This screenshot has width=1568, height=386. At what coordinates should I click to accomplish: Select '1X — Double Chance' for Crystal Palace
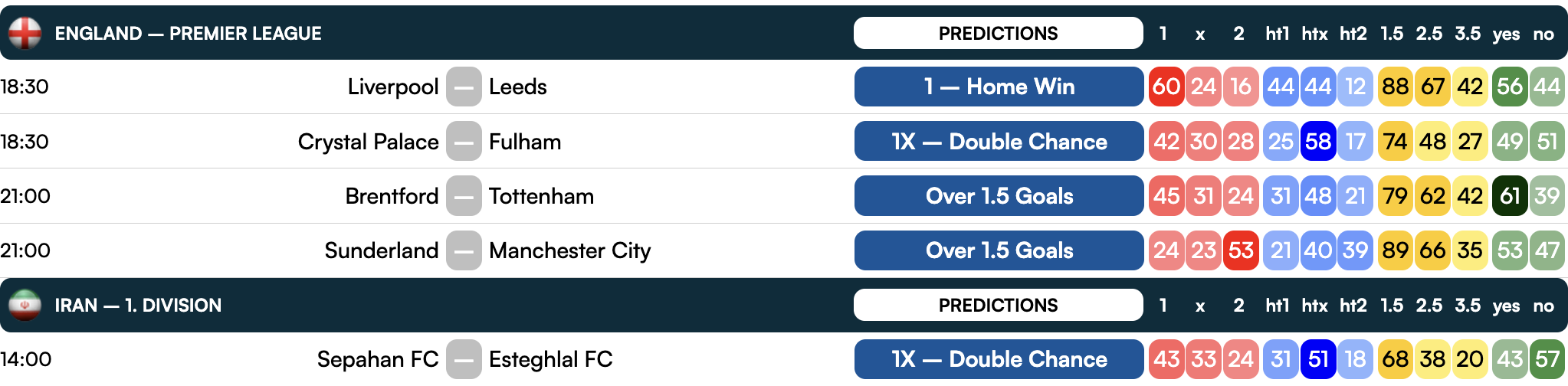tap(999, 142)
